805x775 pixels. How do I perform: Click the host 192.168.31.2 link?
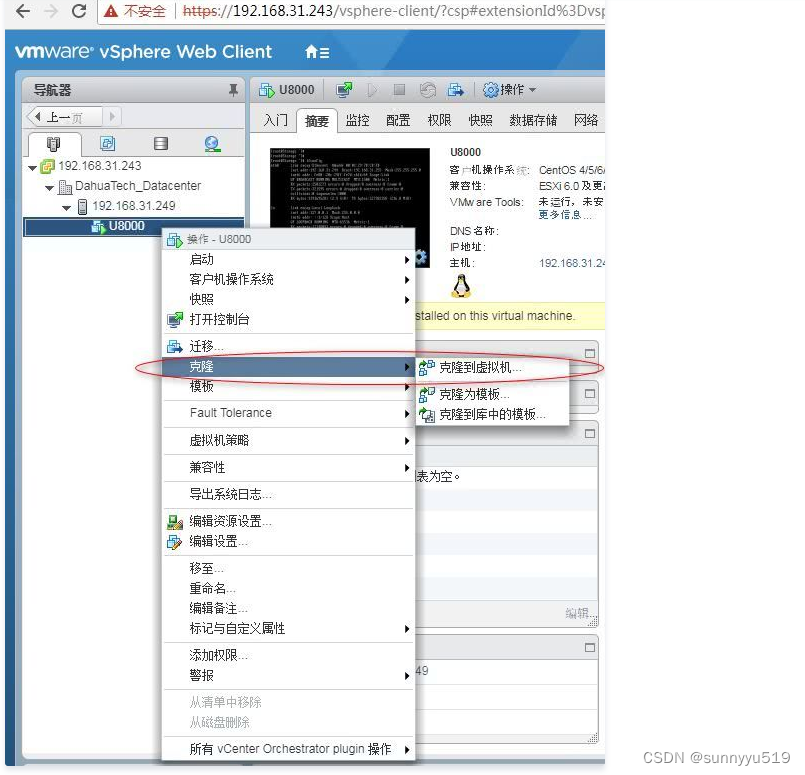tap(571, 263)
